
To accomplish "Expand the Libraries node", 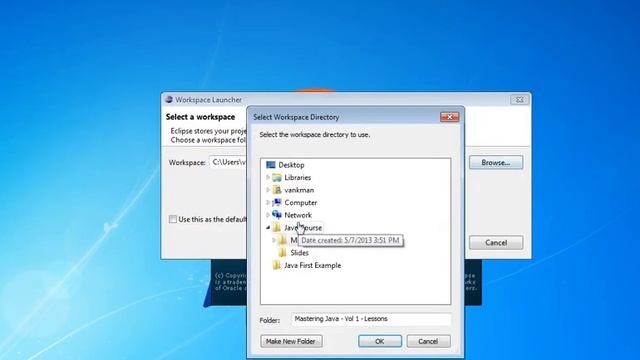I will (268, 178).
